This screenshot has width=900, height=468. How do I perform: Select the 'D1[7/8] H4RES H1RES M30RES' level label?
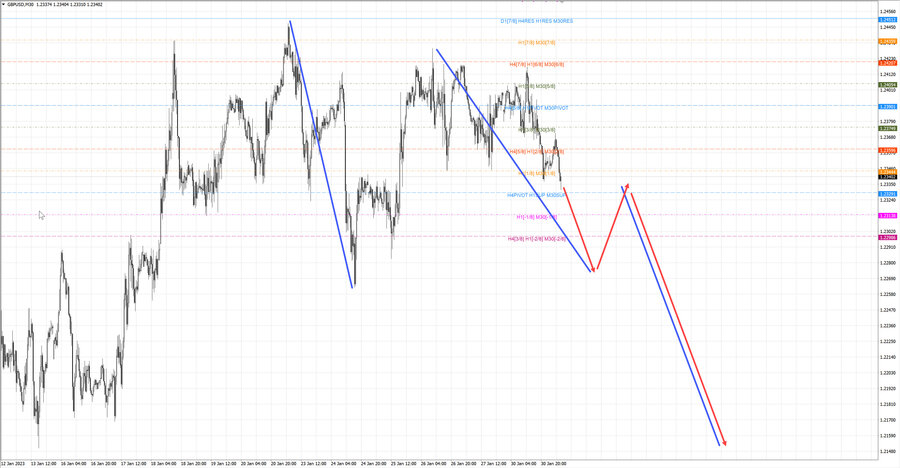coord(536,21)
